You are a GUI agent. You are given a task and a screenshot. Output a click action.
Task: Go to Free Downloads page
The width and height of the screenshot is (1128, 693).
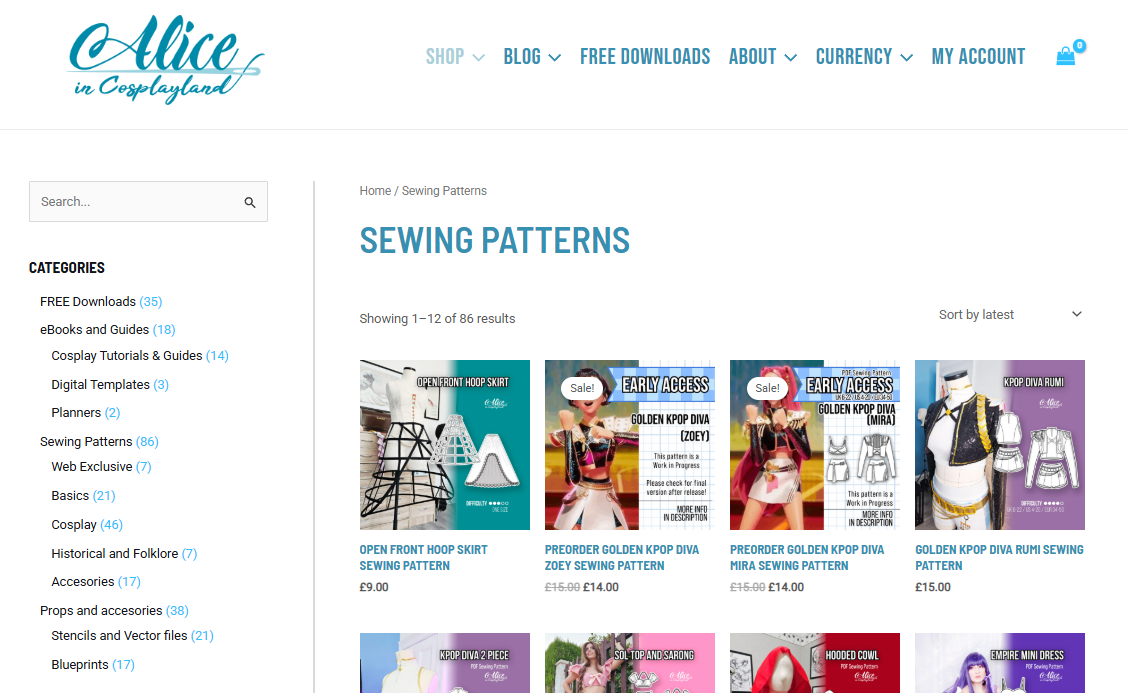click(645, 57)
